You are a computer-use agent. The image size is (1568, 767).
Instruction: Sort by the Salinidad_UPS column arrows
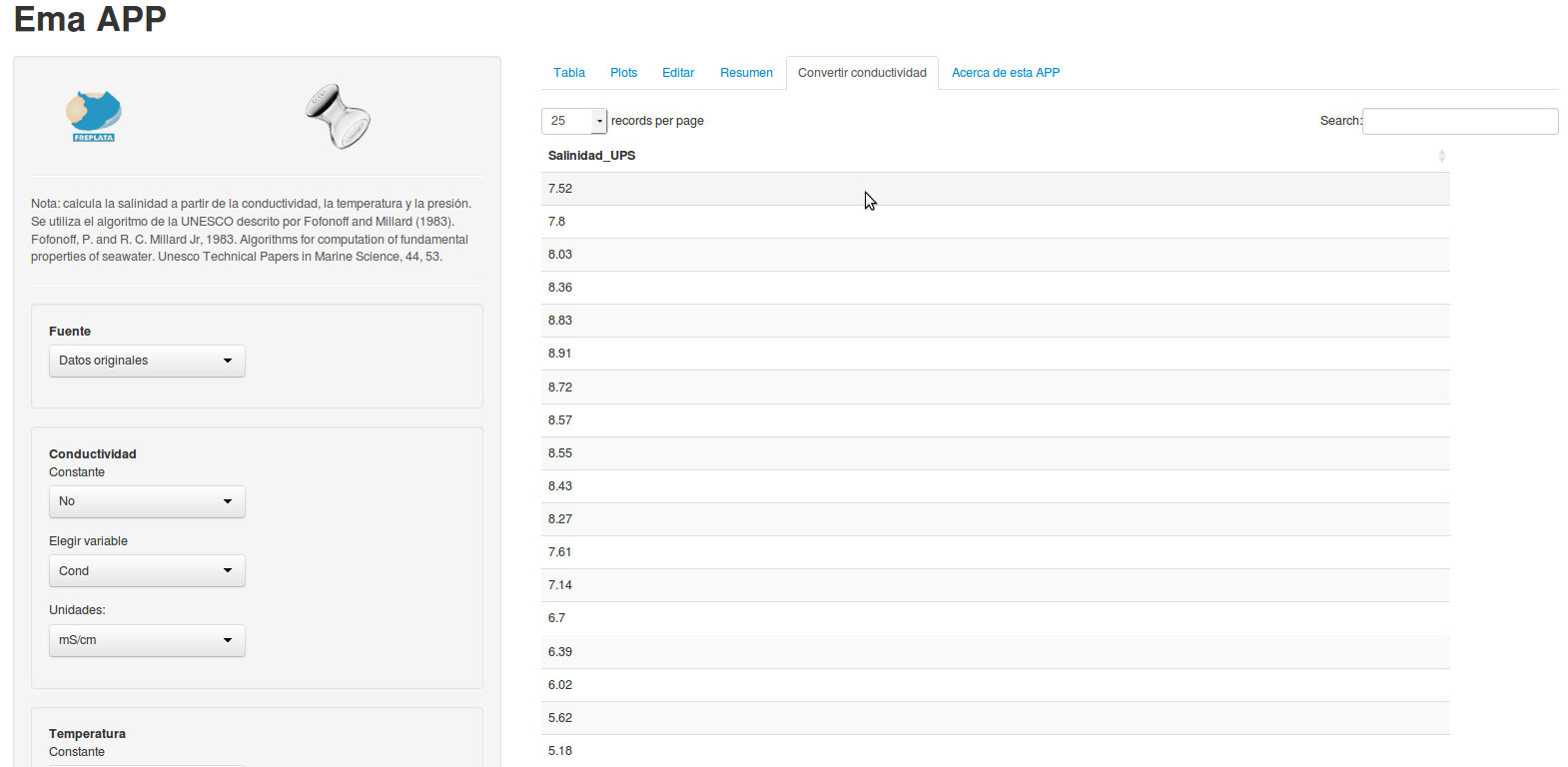tap(1441, 156)
